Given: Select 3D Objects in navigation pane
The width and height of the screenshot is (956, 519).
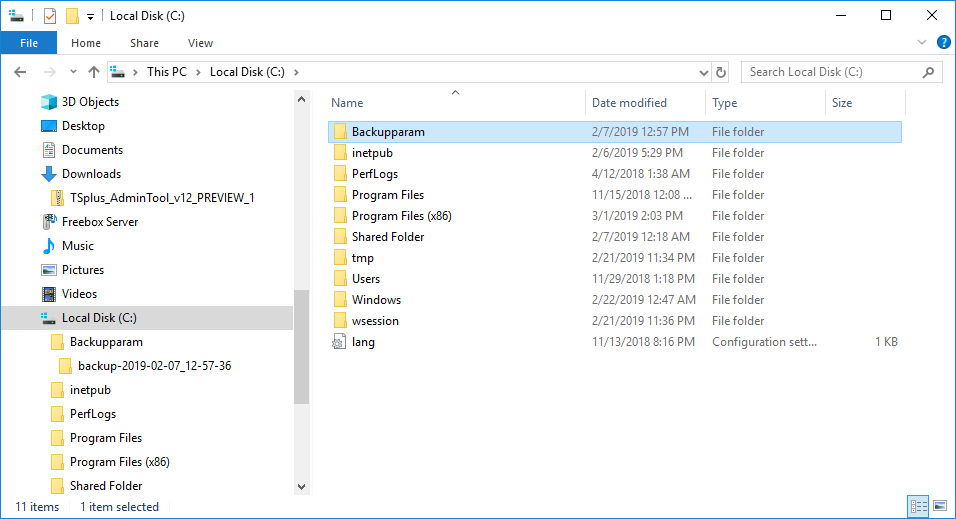Looking at the screenshot, I should [x=90, y=102].
